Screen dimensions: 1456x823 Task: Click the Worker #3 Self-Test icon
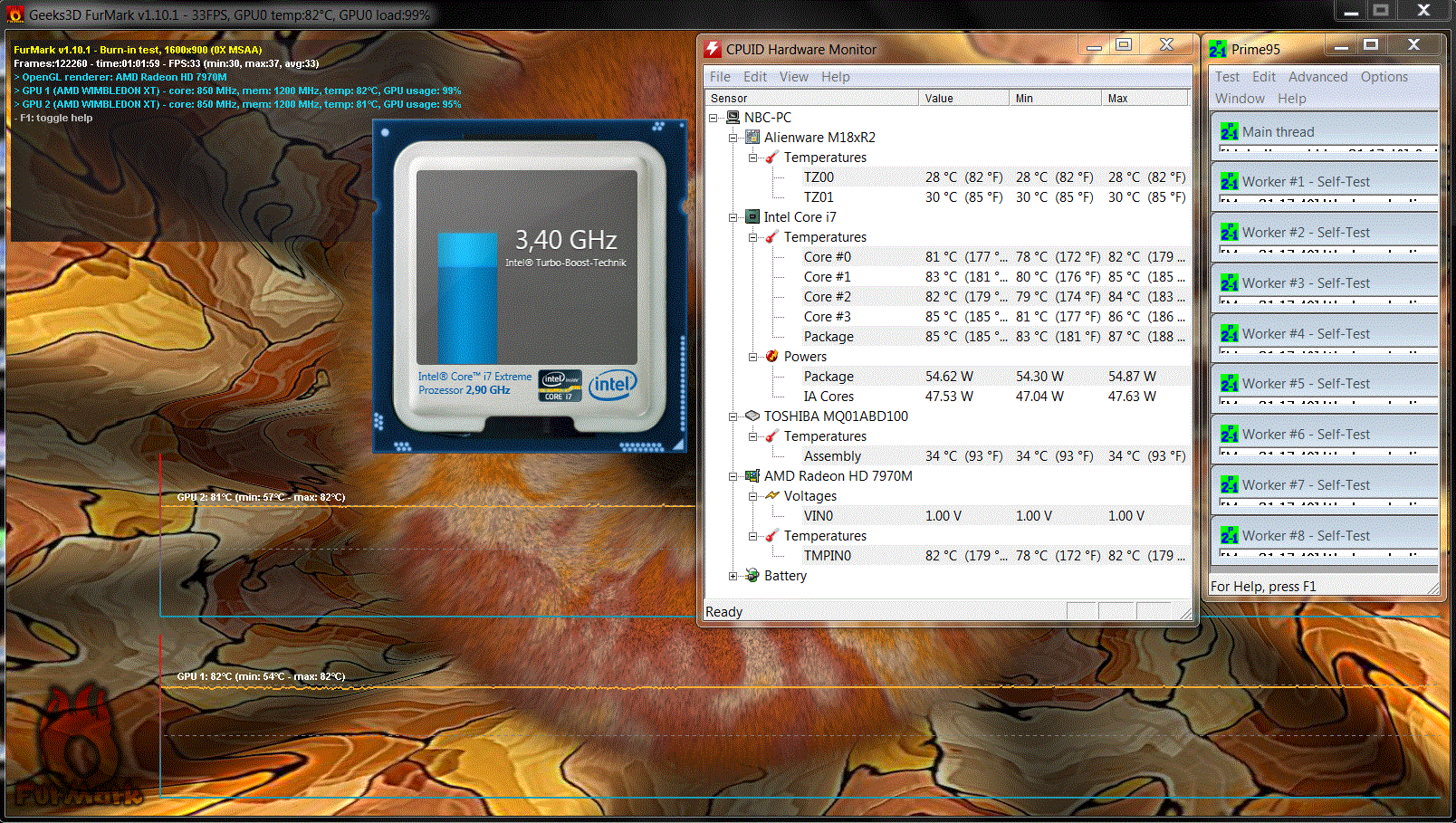coord(1229,283)
